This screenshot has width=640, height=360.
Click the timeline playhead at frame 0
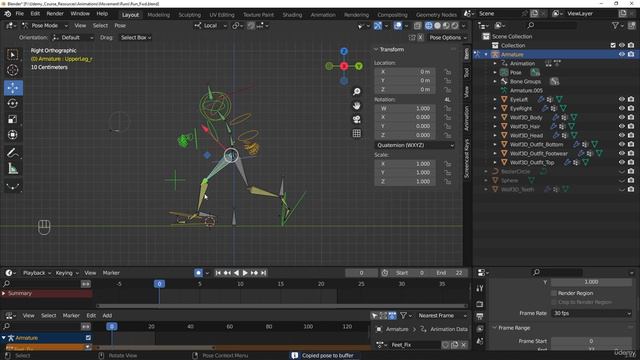(x=159, y=284)
